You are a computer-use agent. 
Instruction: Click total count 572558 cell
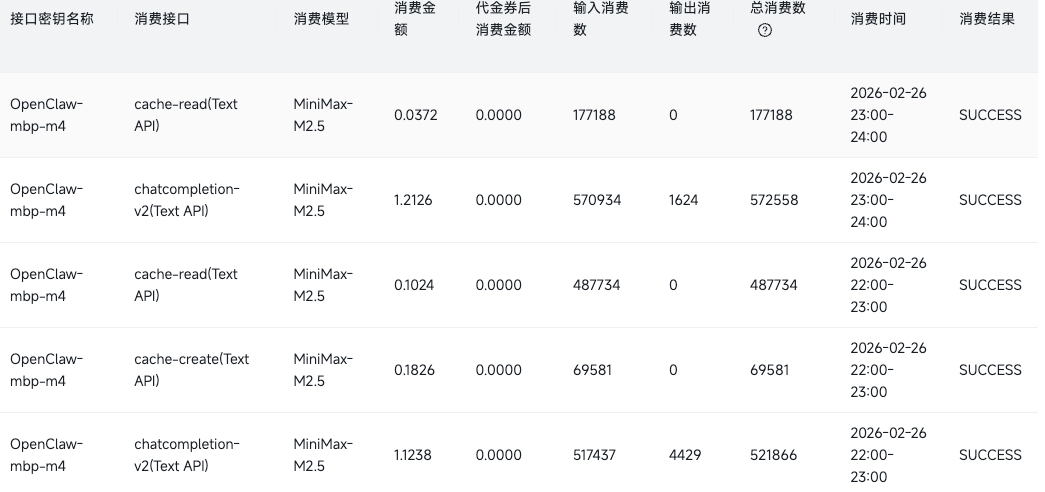pos(774,200)
